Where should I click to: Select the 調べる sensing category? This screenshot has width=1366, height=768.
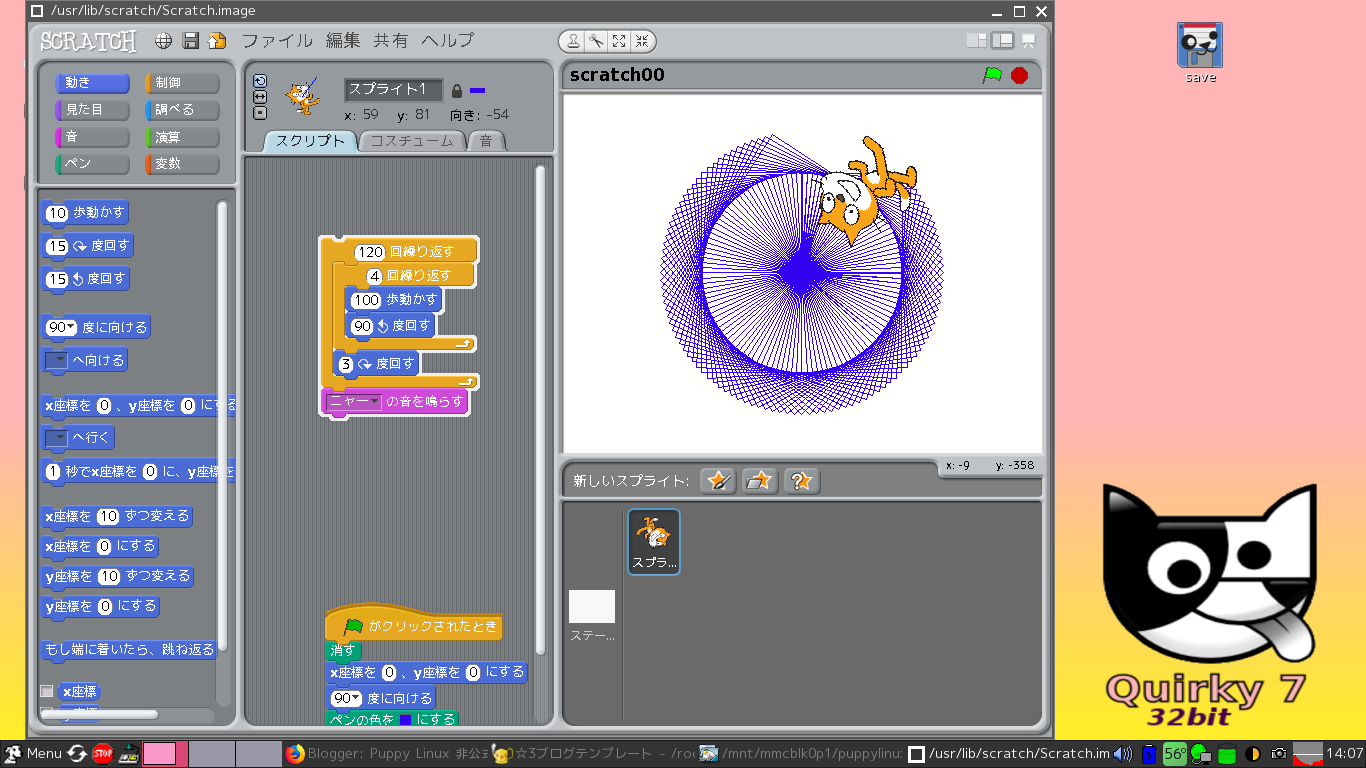click(x=182, y=110)
